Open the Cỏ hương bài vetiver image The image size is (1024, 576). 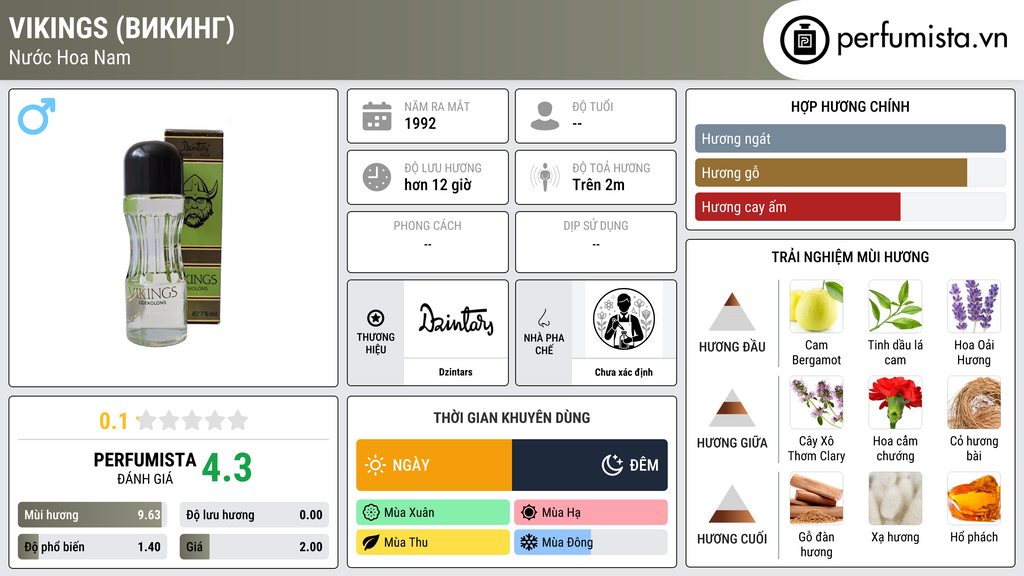point(974,402)
